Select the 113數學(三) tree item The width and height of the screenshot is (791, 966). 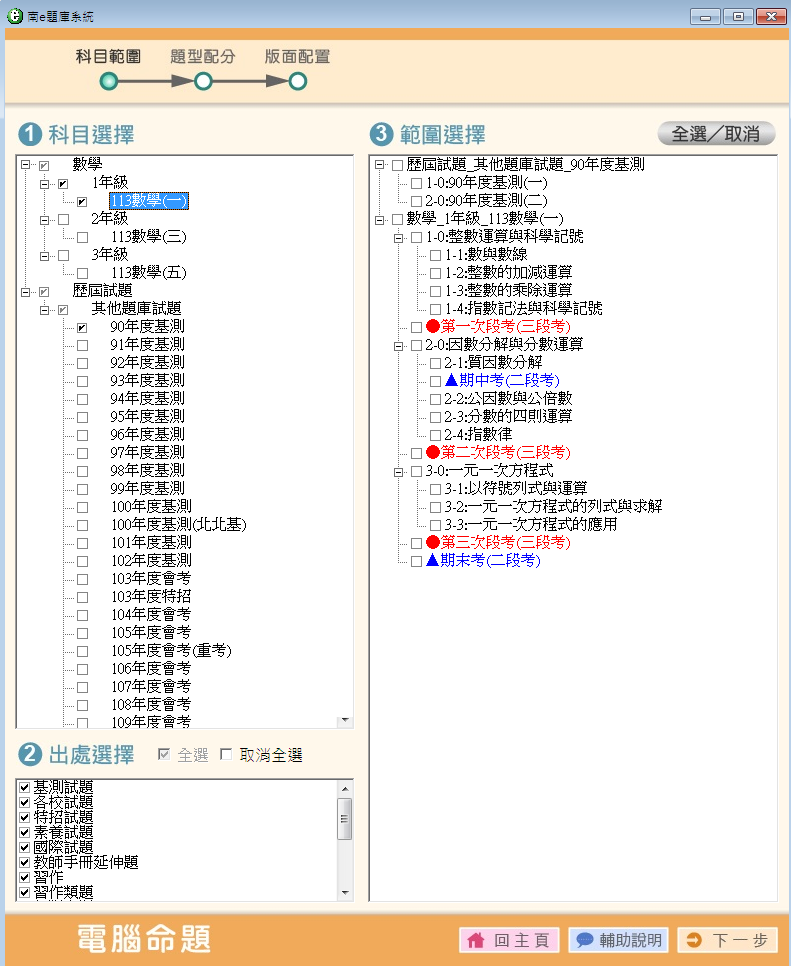pyautogui.click(x=149, y=237)
